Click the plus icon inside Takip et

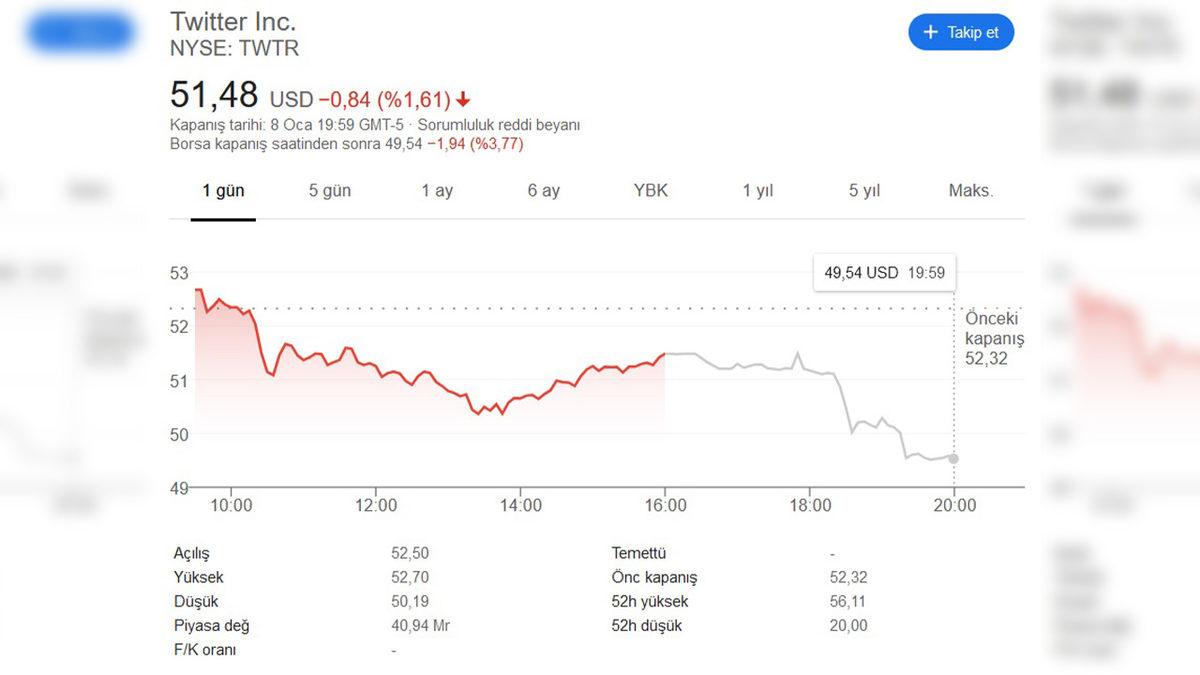pyautogui.click(x=930, y=32)
